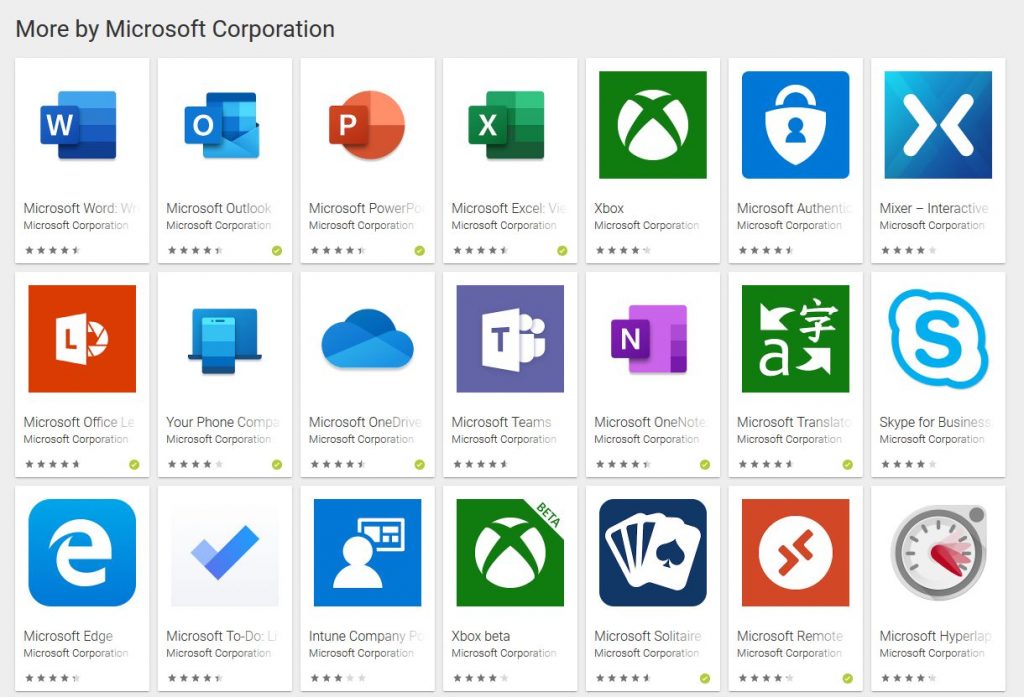Open the Microsoft Edge icon

click(x=82, y=553)
